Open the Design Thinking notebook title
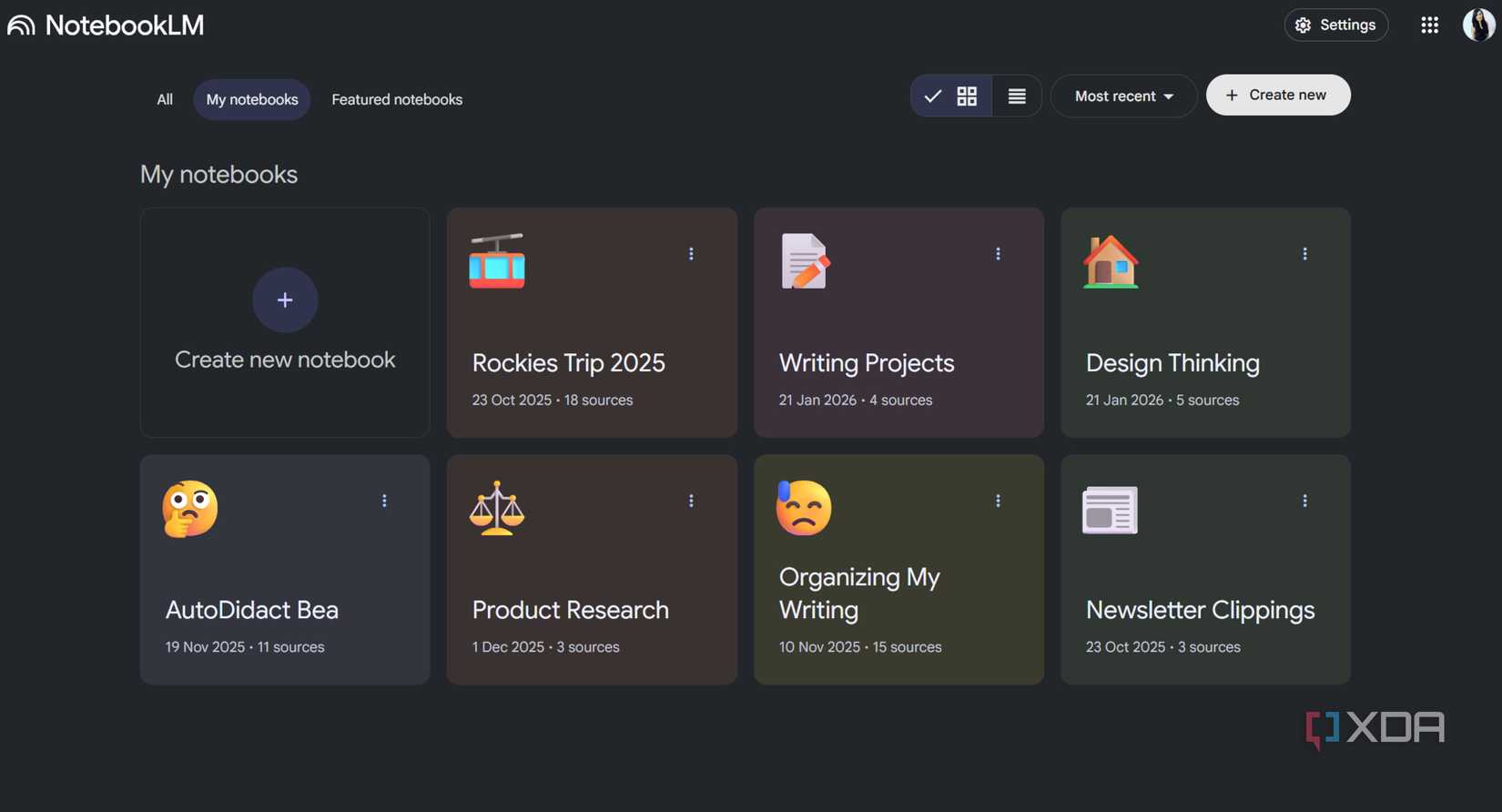The width and height of the screenshot is (1502, 812). pos(1172,362)
